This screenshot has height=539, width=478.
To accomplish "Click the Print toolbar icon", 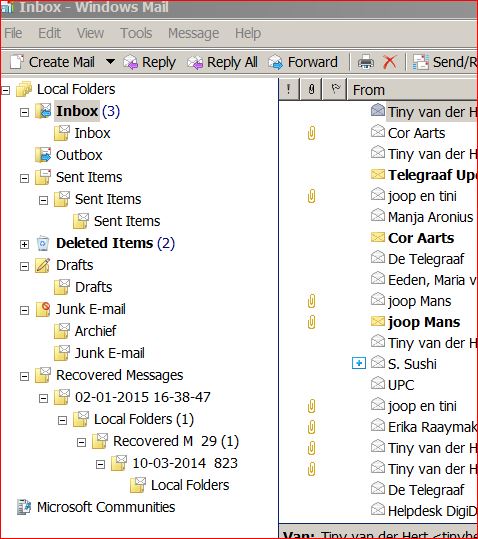I will 366,62.
